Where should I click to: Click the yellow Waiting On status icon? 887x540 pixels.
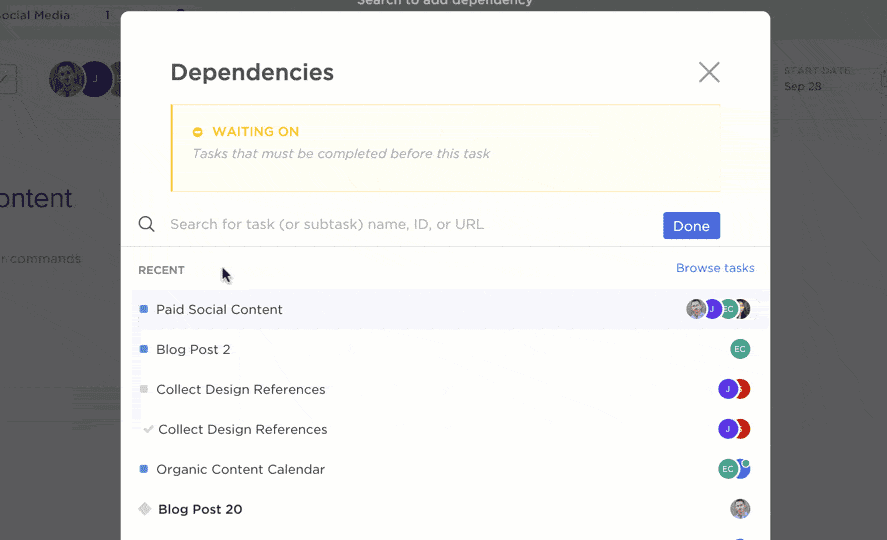coord(197,132)
